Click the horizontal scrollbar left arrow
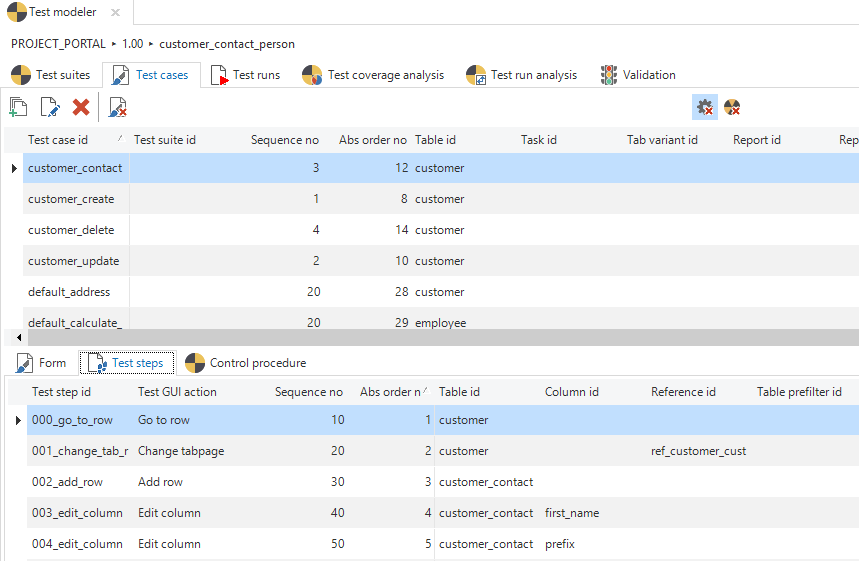Viewport: 859px width, 561px height. point(19,338)
